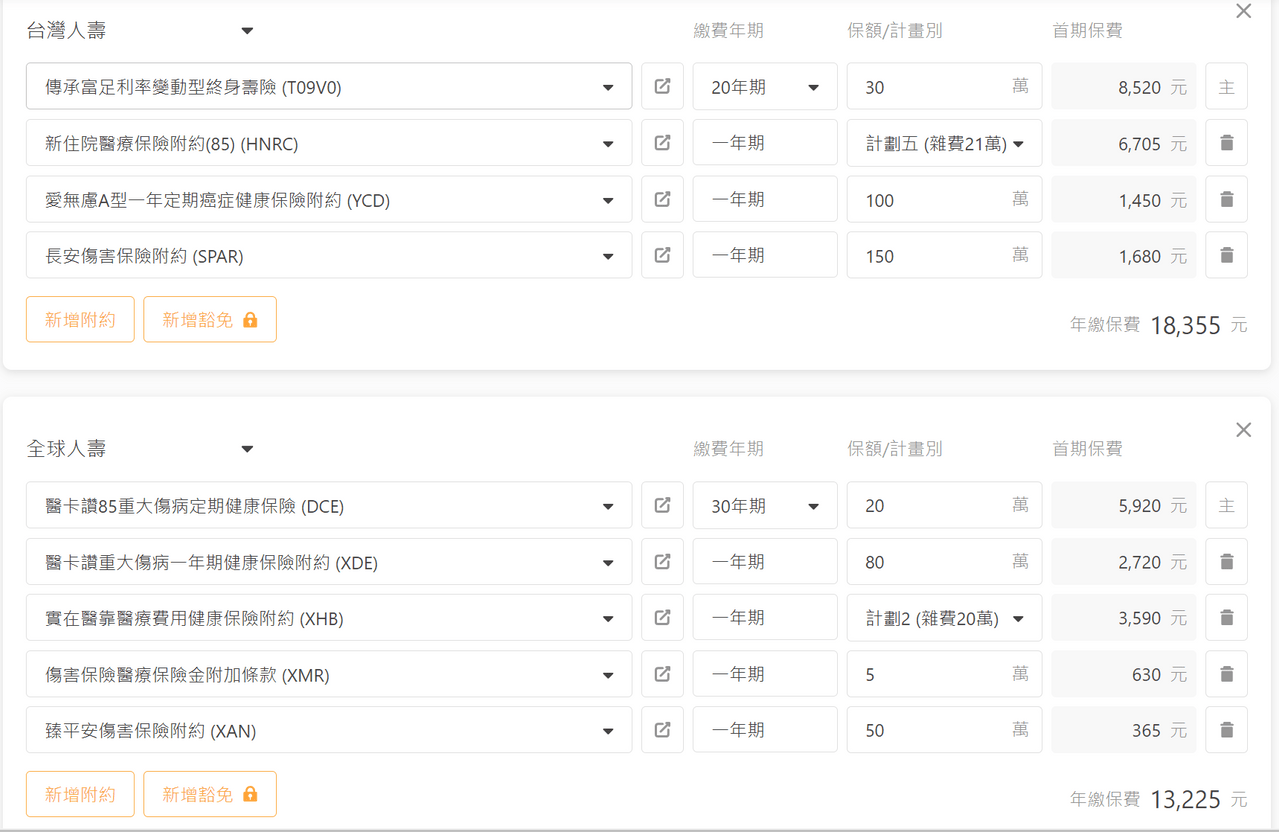This screenshot has height=832, width=1279.
Task: Select the 醫卡讚85重大傷病定期健康保險 (DCE) product dropdown
Action: (x=329, y=506)
